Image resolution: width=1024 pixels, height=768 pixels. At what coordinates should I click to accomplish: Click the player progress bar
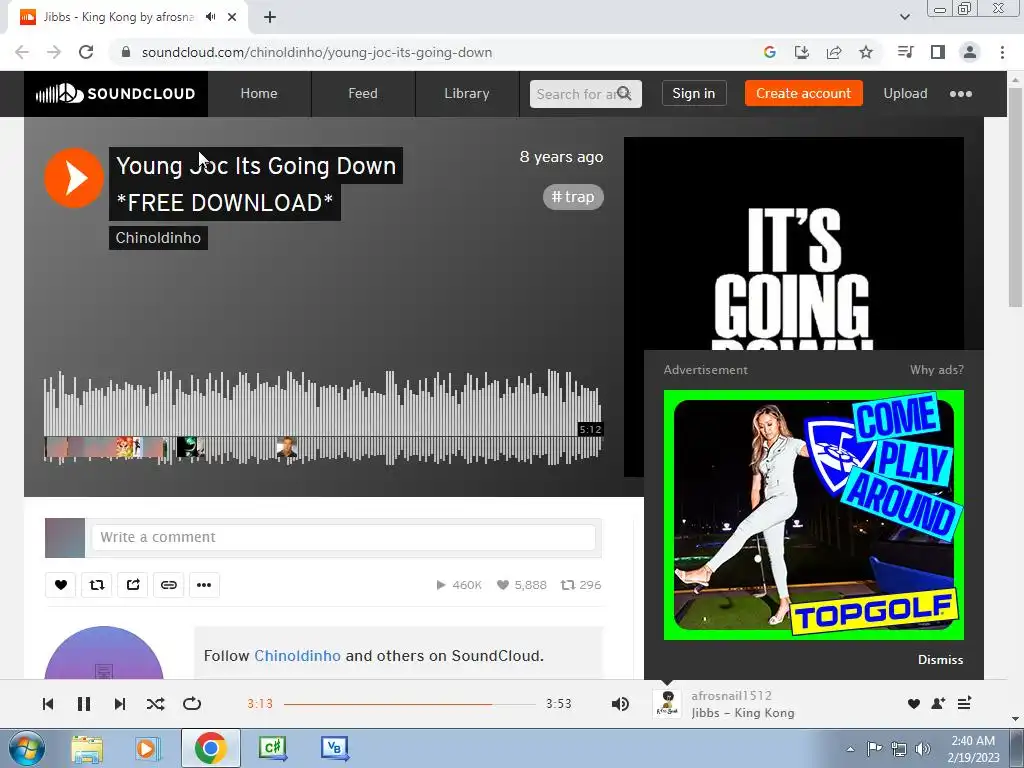click(x=409, y=704)
